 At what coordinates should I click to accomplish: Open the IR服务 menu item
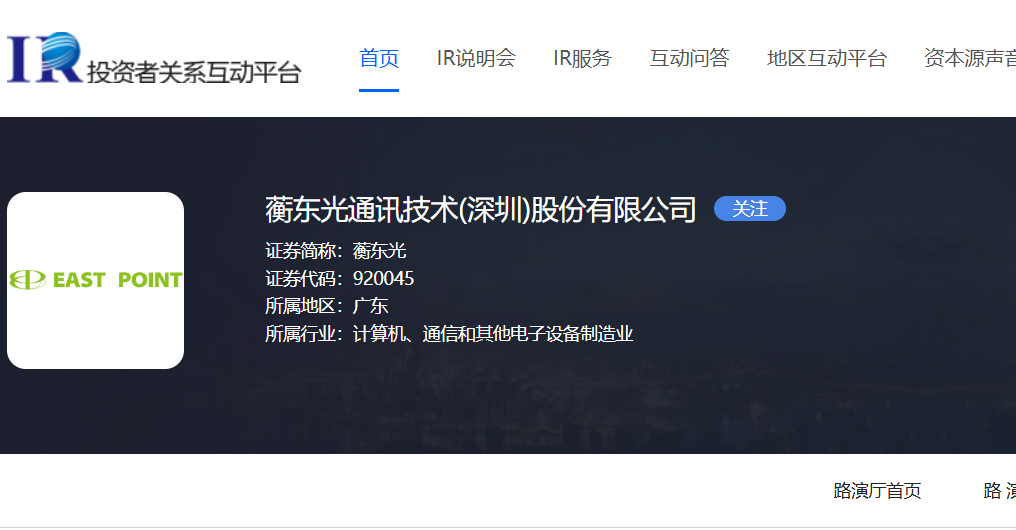click(x=583, y=58)
